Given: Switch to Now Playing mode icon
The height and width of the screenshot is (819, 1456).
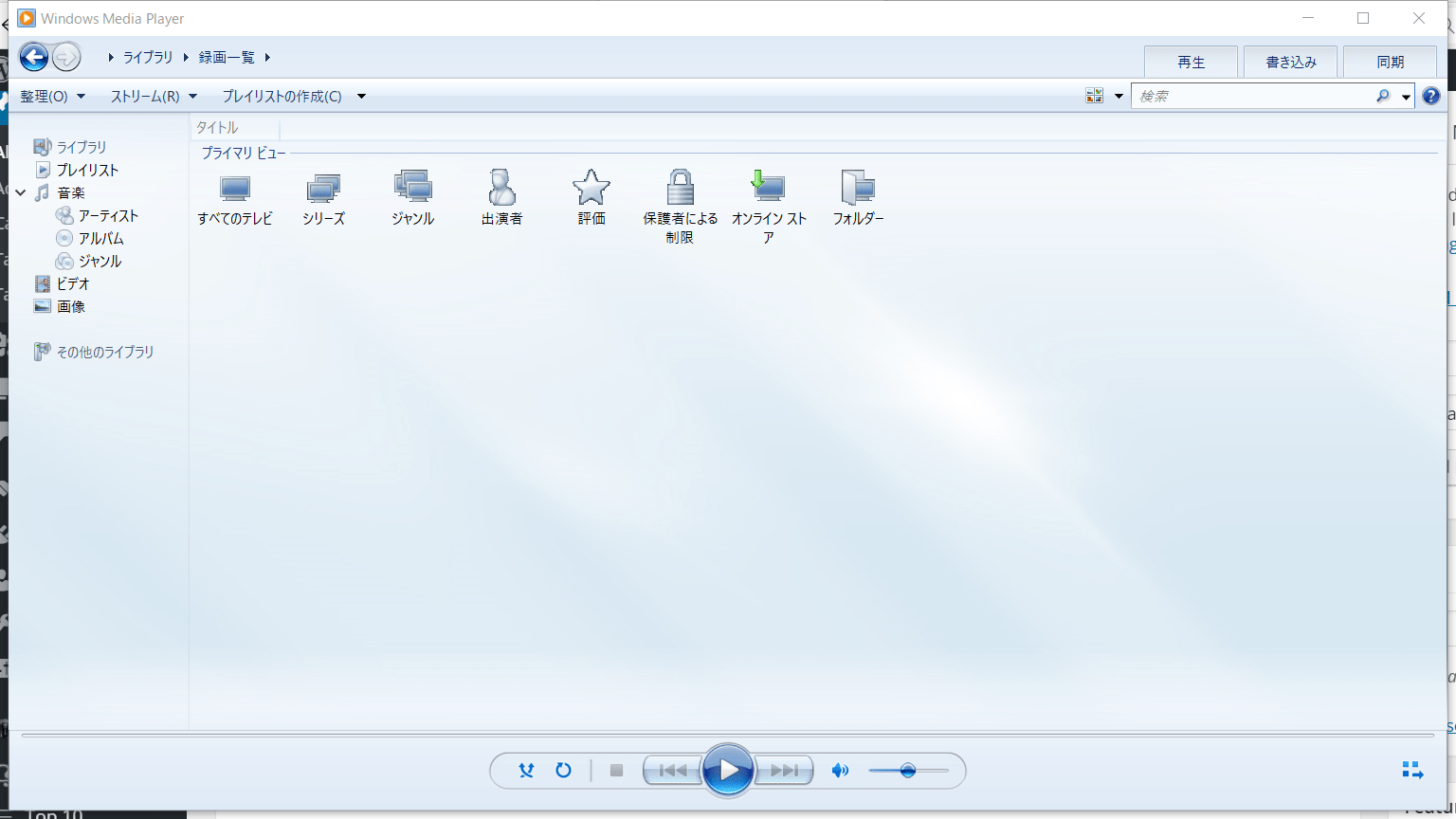Looking at the screenshot, I should [1412, 770].
